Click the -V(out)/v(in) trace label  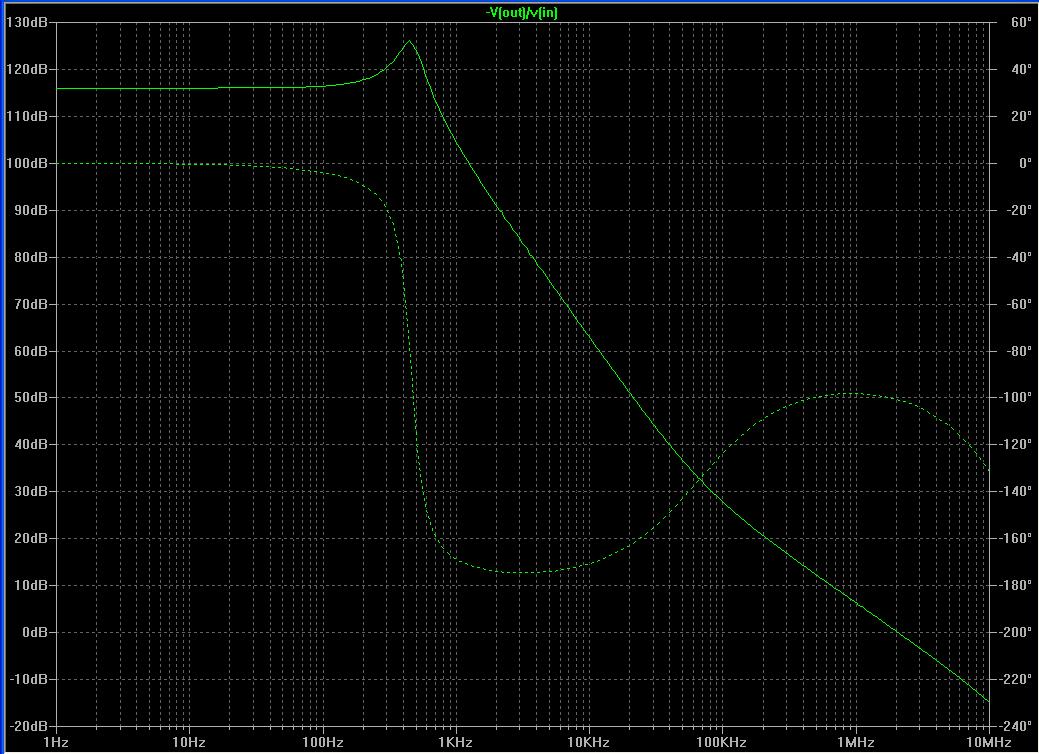521,12
